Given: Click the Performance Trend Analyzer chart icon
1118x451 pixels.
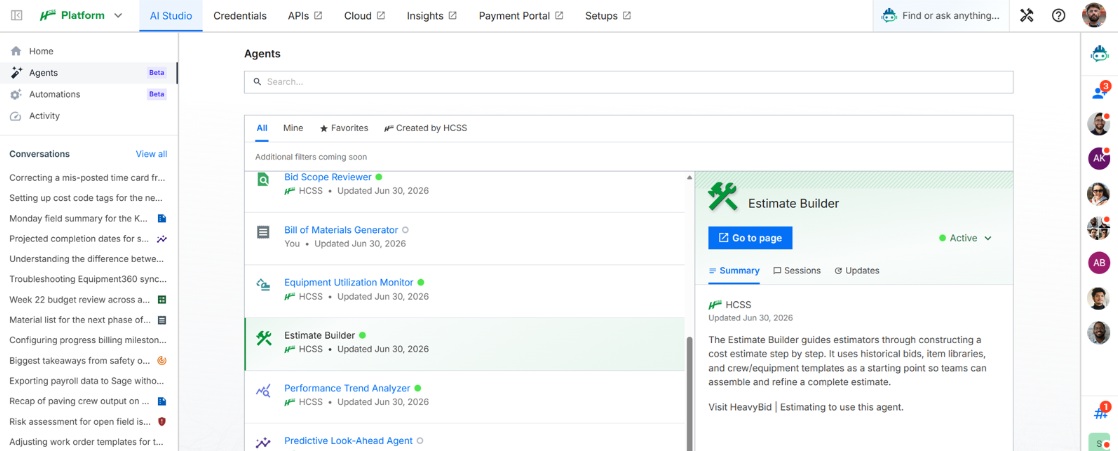Looking at the screenshot, I should [263, 390].
